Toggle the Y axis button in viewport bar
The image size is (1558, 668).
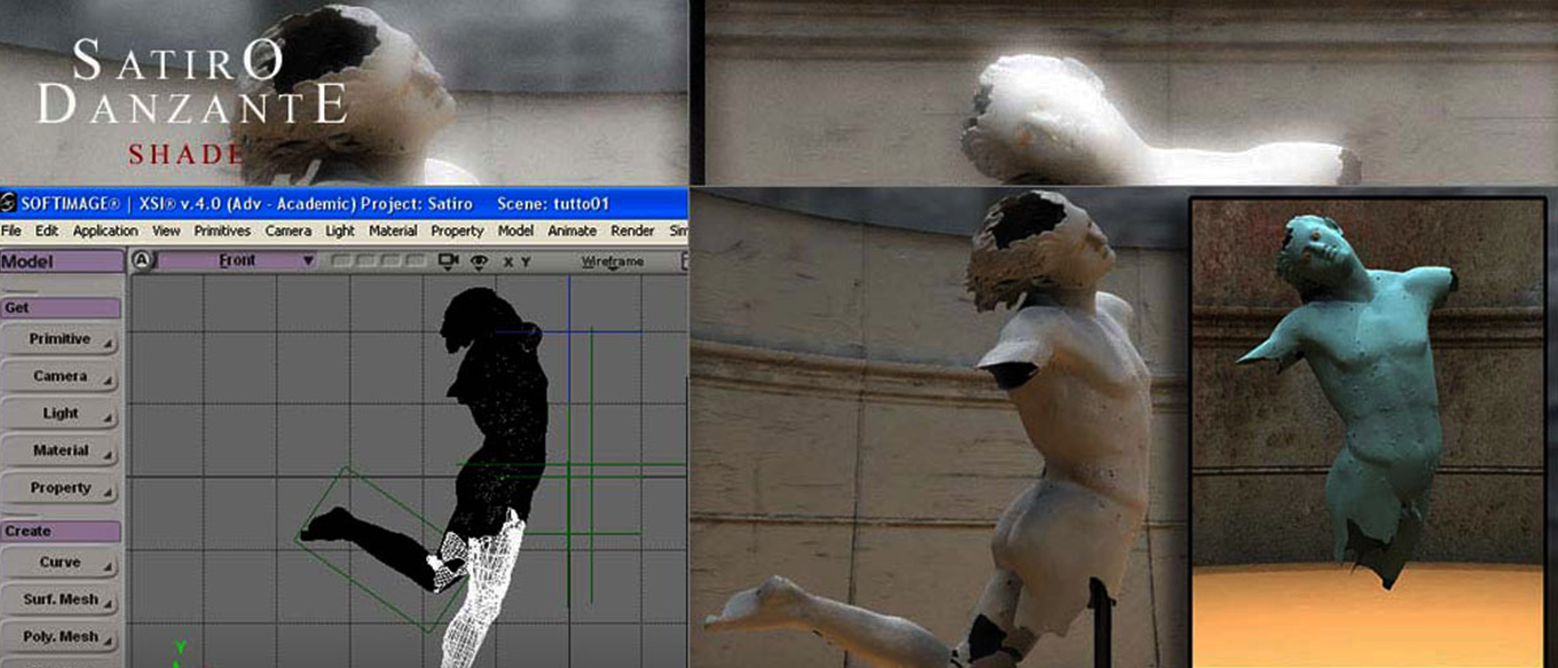tap(524, 262)
